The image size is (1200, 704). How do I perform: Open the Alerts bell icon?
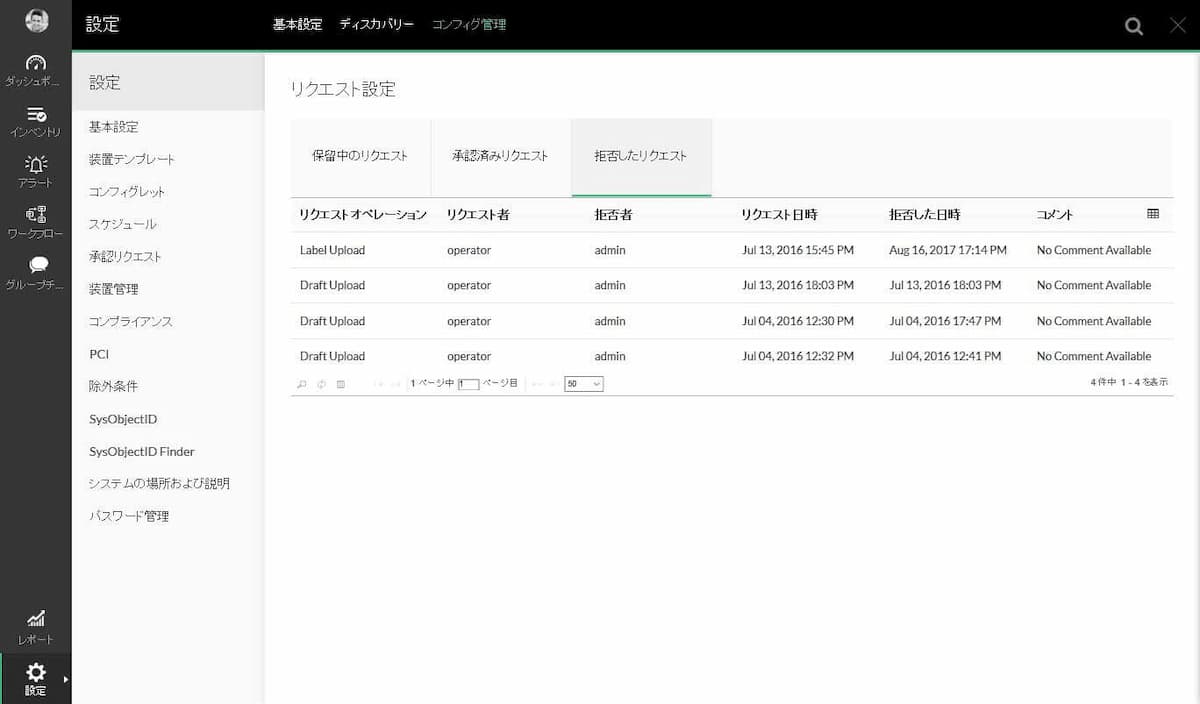coord(35,171)
